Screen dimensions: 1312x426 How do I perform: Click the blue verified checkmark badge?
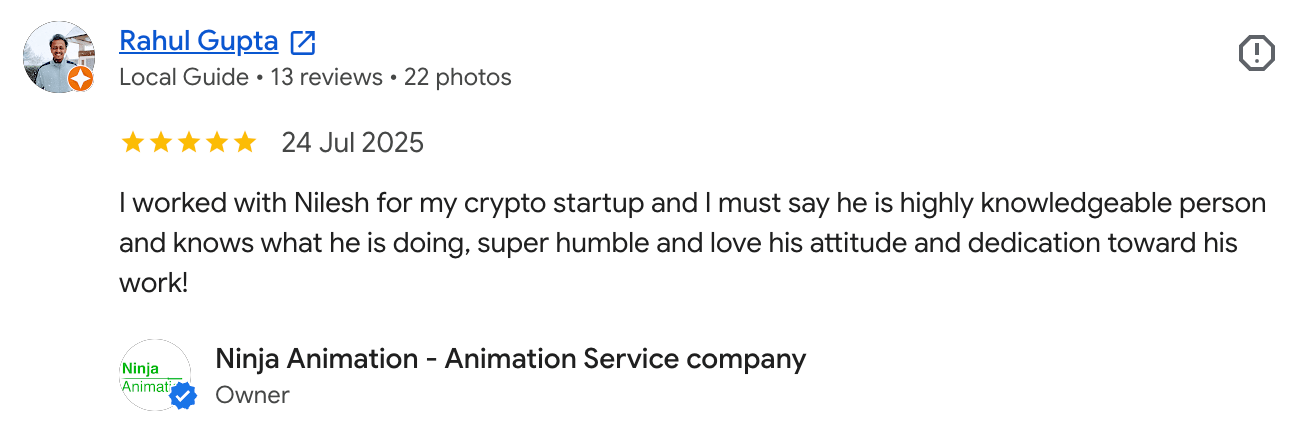182,397
